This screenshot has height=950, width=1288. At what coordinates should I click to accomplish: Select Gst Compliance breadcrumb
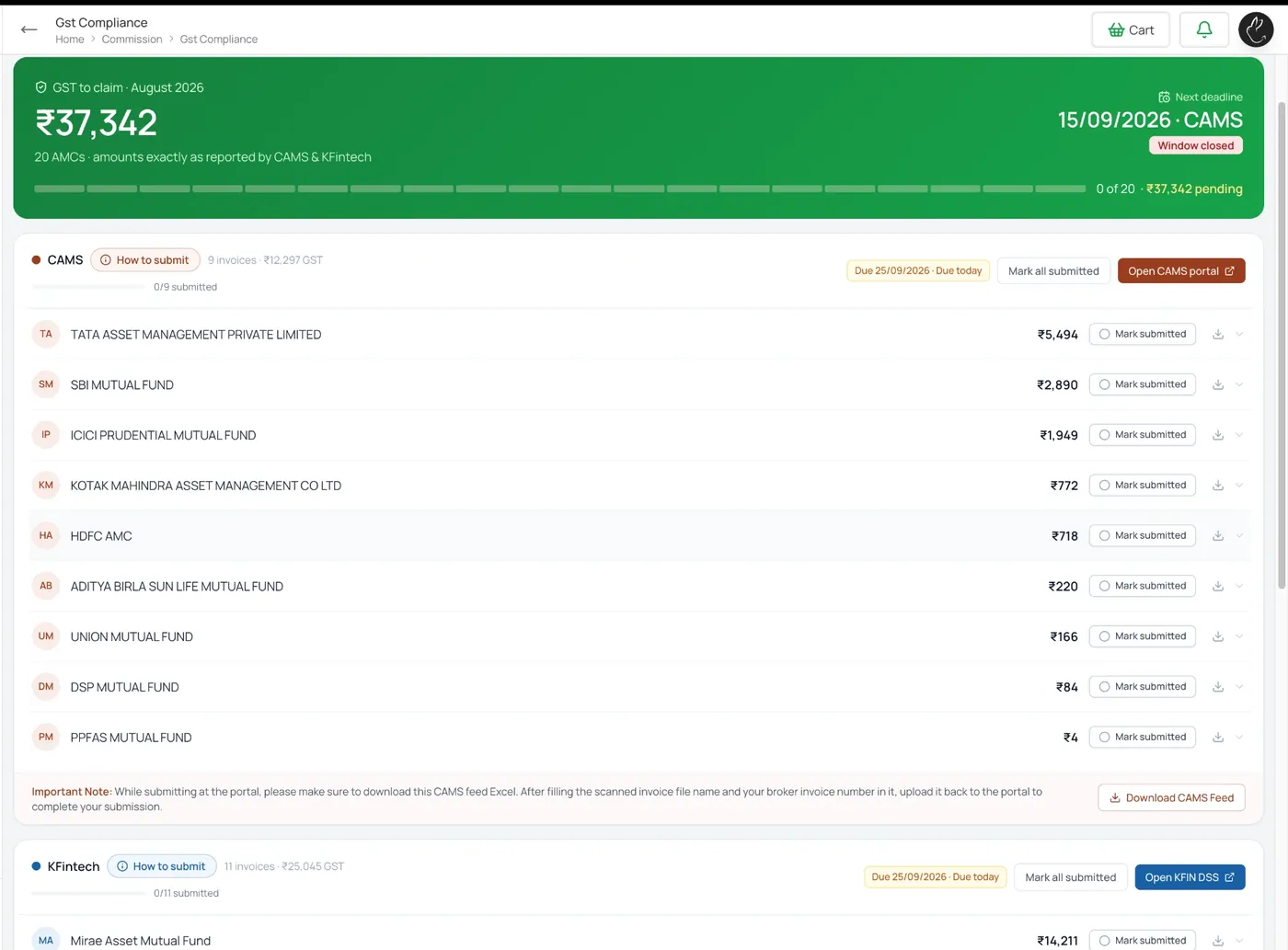click(219, 40)
